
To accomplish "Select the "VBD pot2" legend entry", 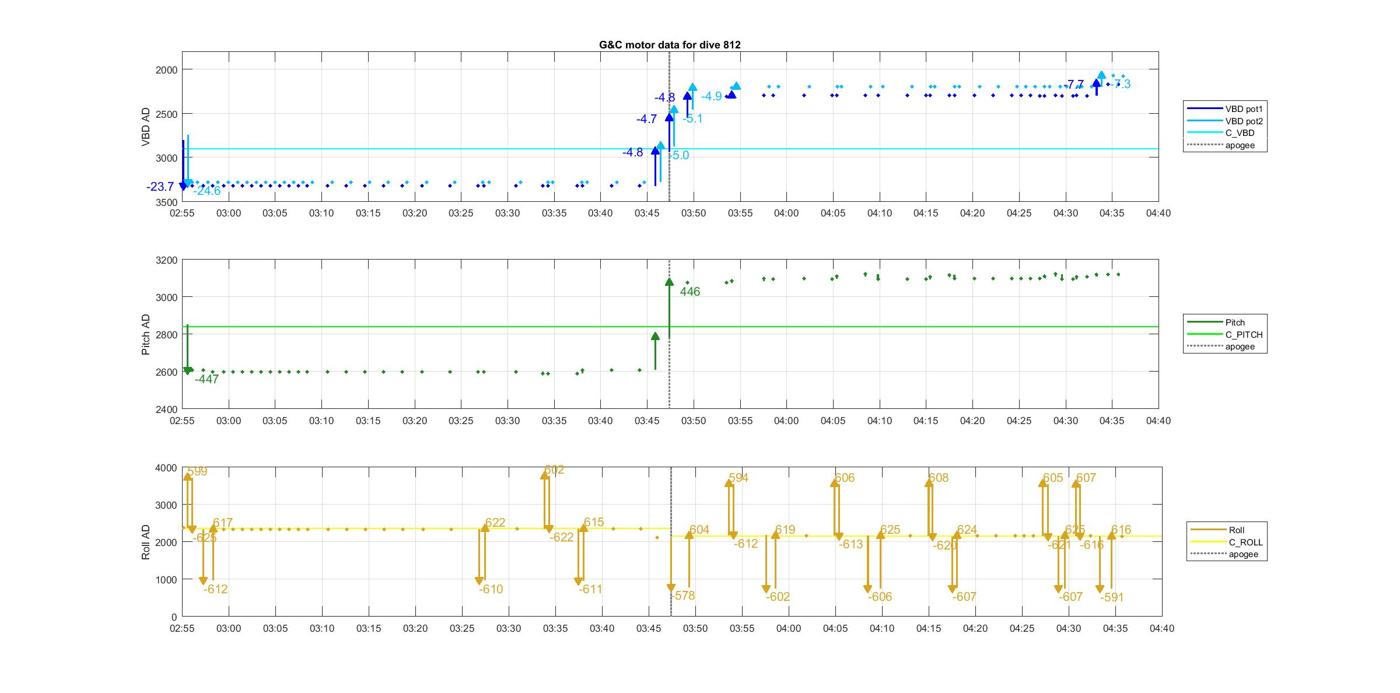I will click(1245, 121).
